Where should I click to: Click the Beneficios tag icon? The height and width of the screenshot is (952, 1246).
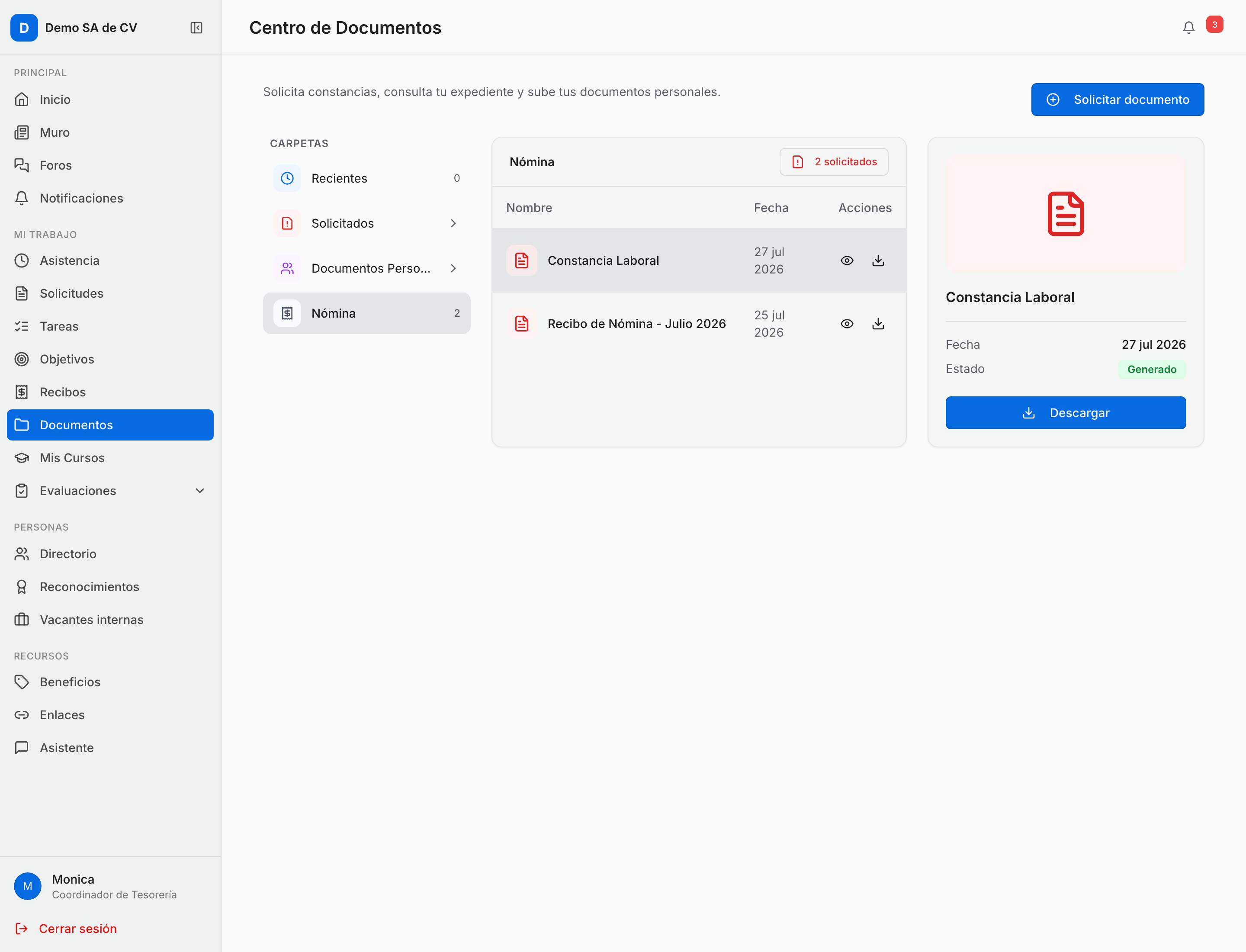tap(22, 682)
